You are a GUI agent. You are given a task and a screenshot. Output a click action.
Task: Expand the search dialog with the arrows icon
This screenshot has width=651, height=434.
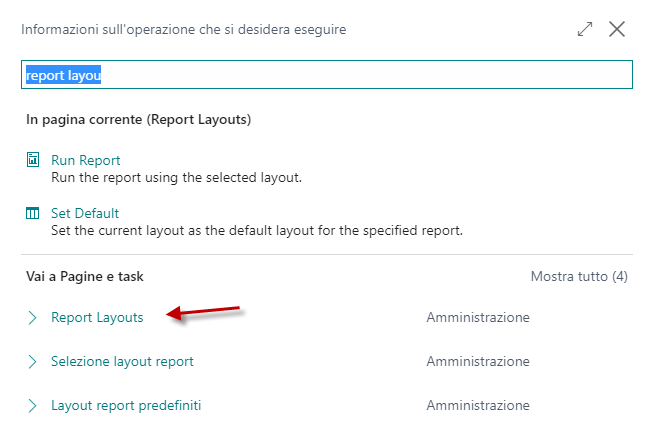coord(585,29)
